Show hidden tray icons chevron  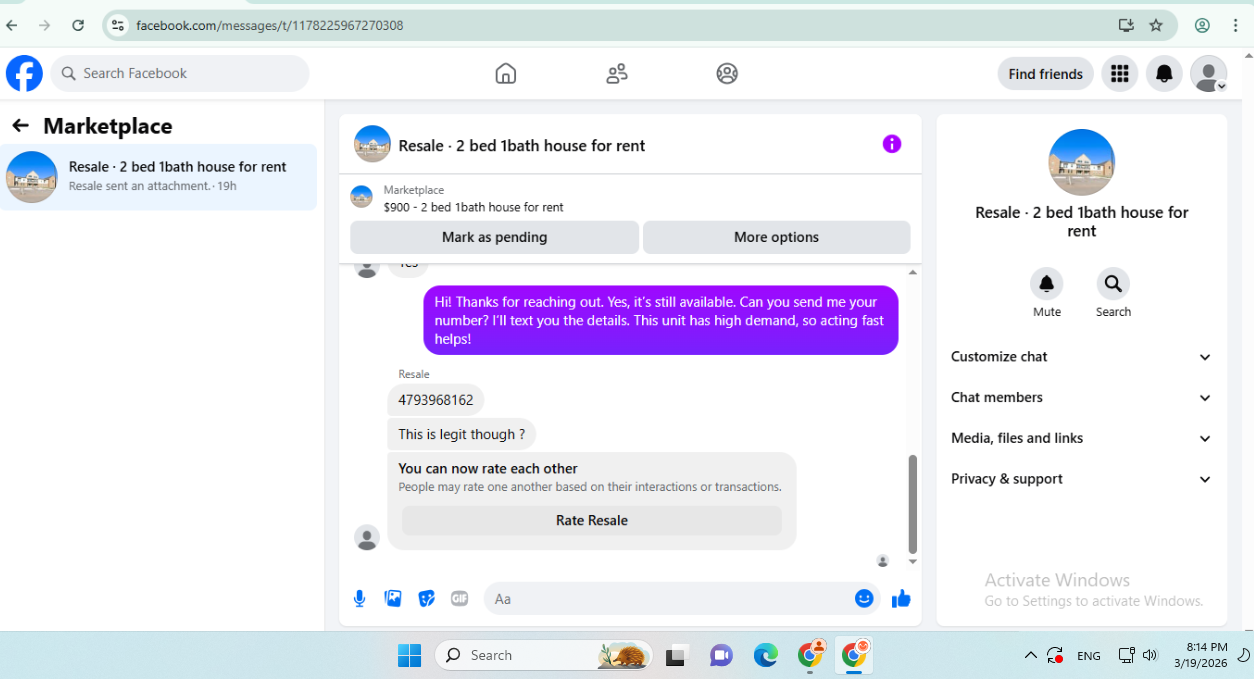[x=1030, y=655]
